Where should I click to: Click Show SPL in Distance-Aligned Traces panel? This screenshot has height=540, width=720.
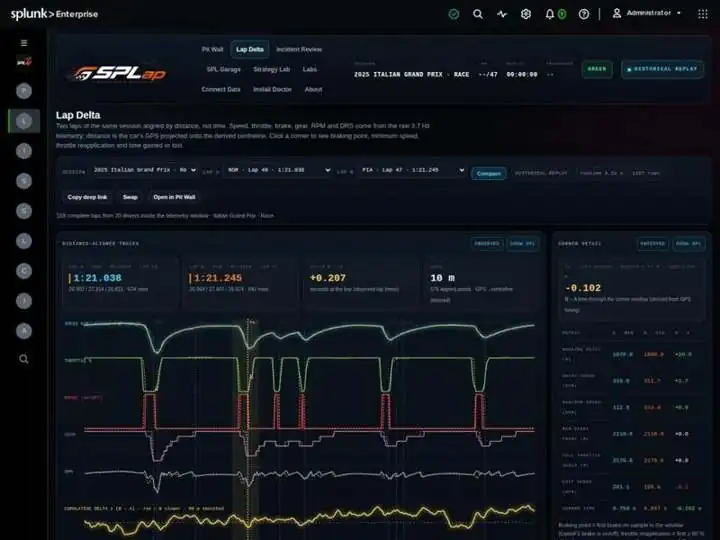pyautogui.click(x=523, y=244)
